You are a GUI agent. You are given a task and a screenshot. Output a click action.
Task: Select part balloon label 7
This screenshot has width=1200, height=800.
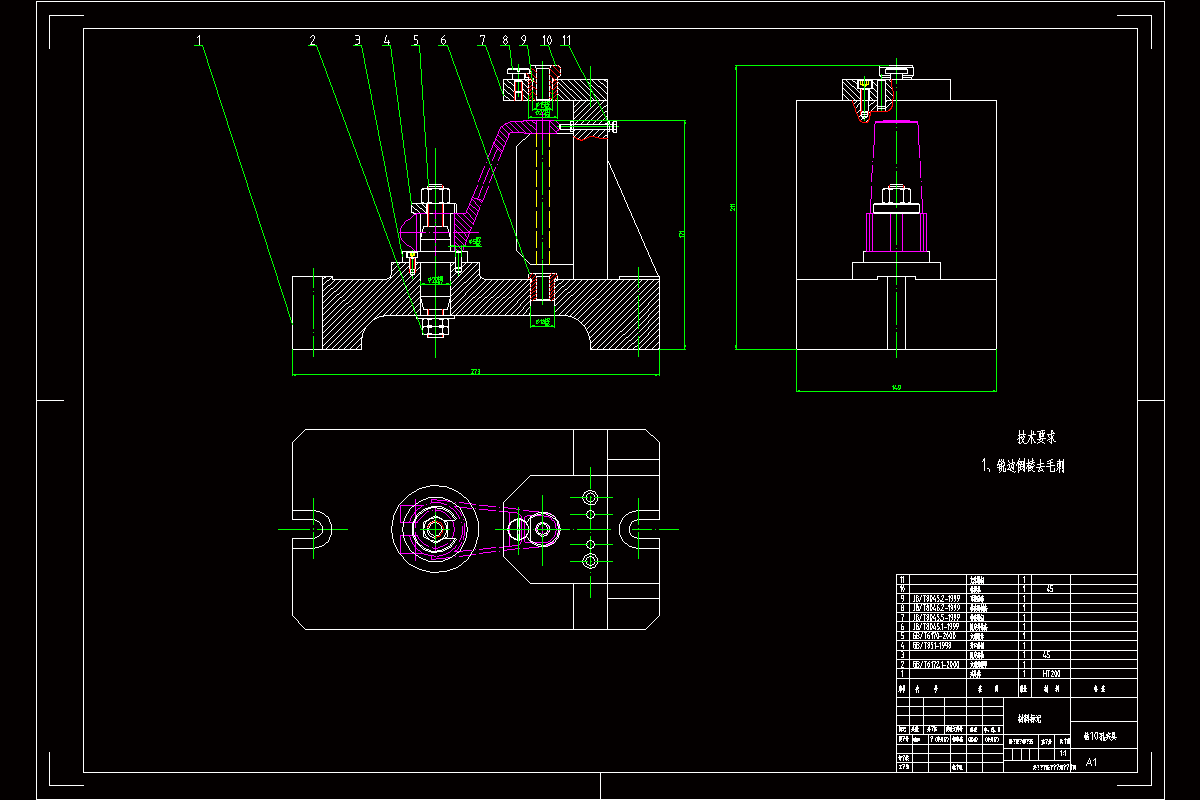(x=482, y=41)
